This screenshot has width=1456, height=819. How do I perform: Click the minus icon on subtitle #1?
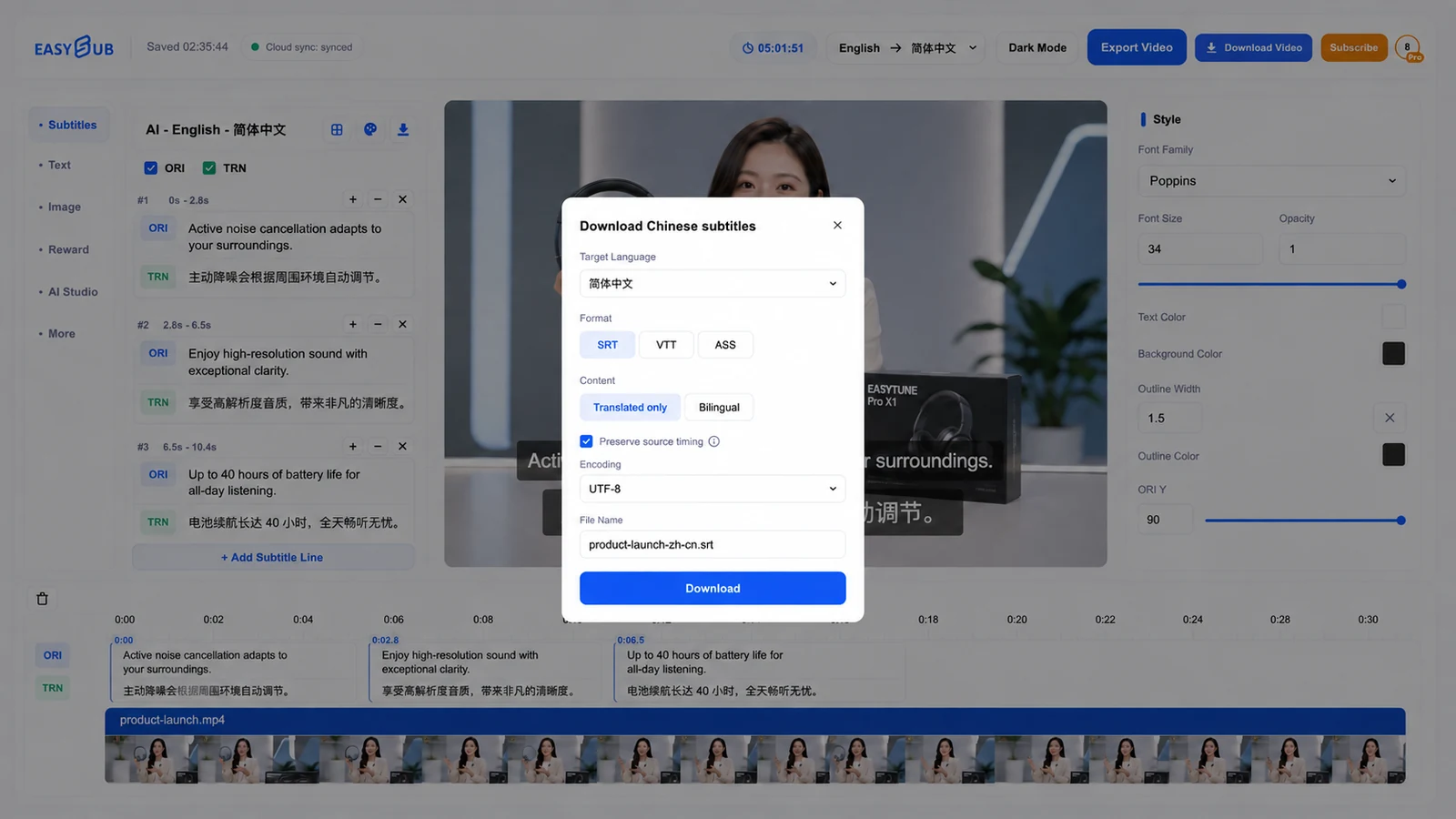pos(378,199)
